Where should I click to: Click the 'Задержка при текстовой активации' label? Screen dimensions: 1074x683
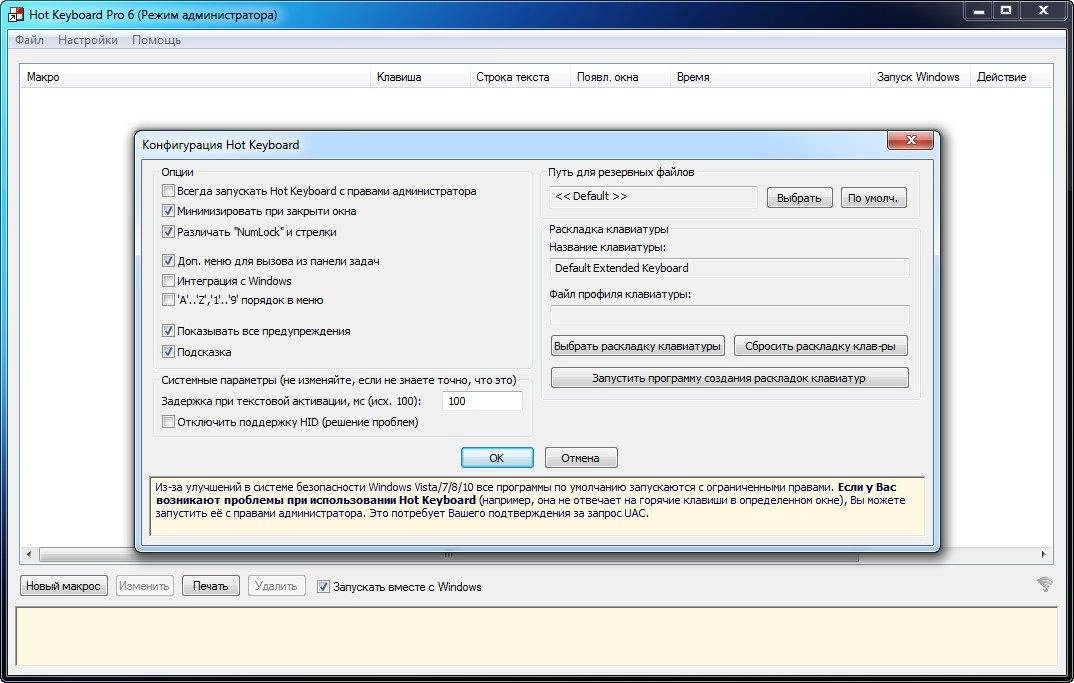[x=291, y=401]
